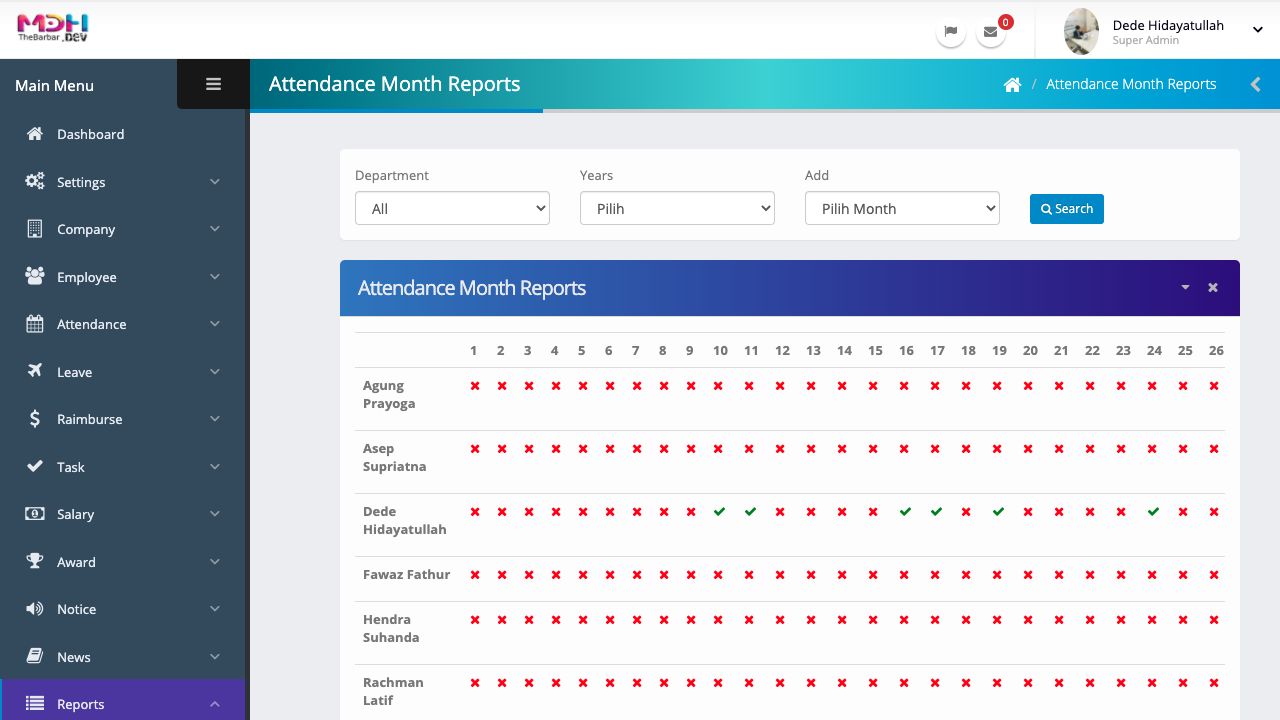
Task: Open the Pilih Month dropdown
Action: tap(902, 208)
